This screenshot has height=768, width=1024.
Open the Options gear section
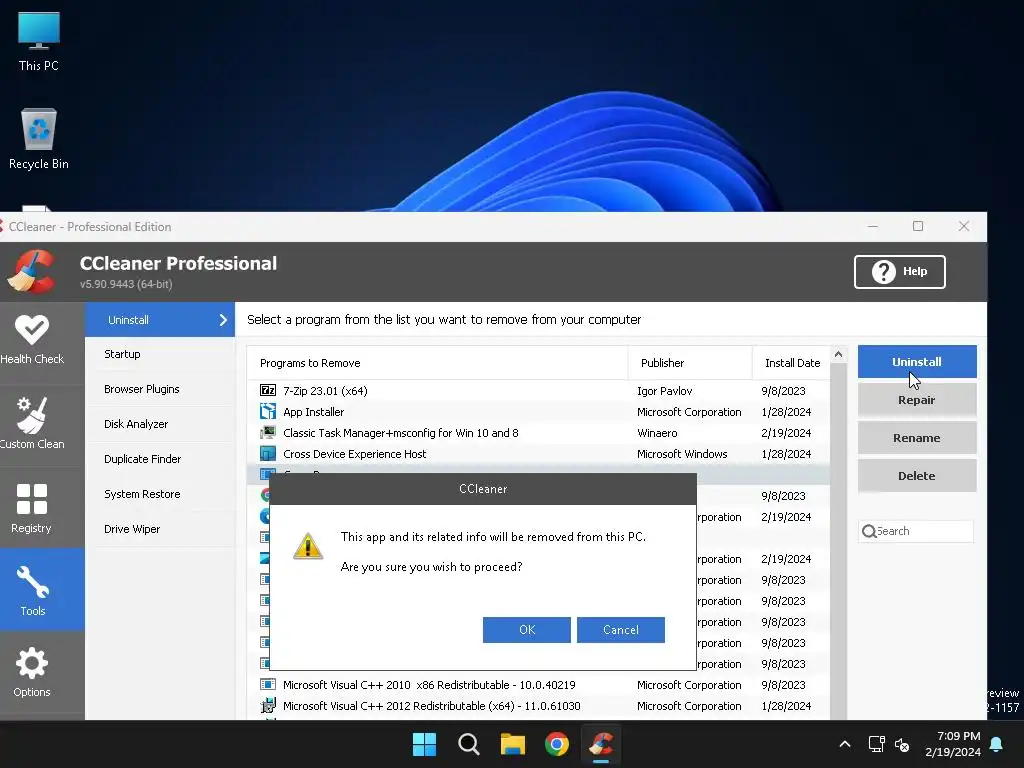tap(31, 673)
